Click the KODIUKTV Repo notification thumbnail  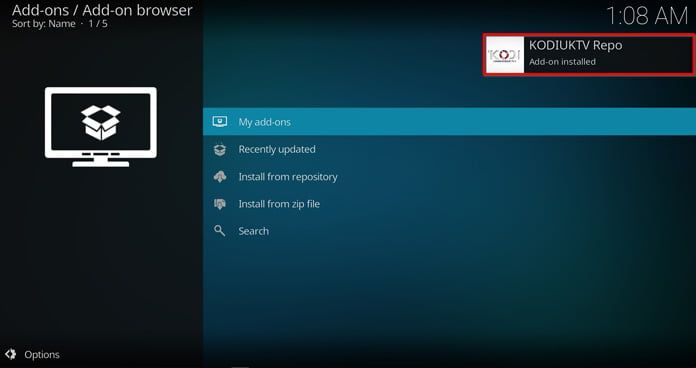[505, 55]
